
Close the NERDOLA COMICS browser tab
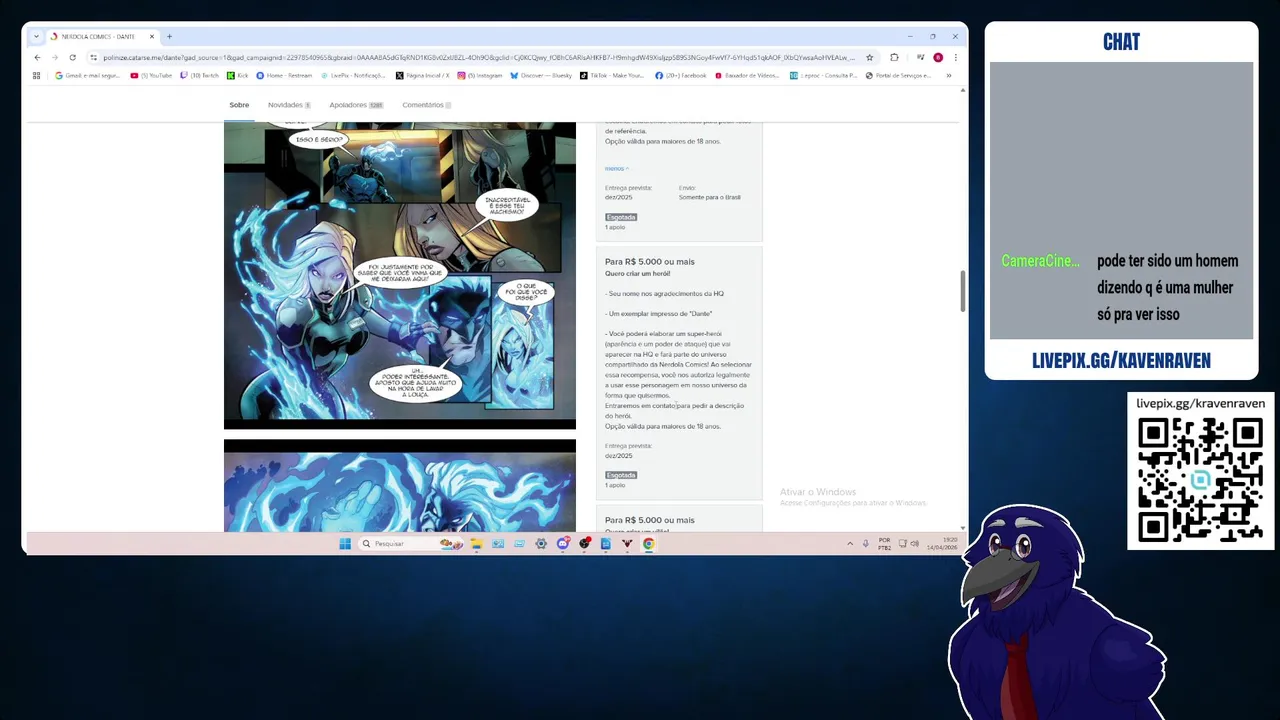pyautogui.click(x=150, y=36)
